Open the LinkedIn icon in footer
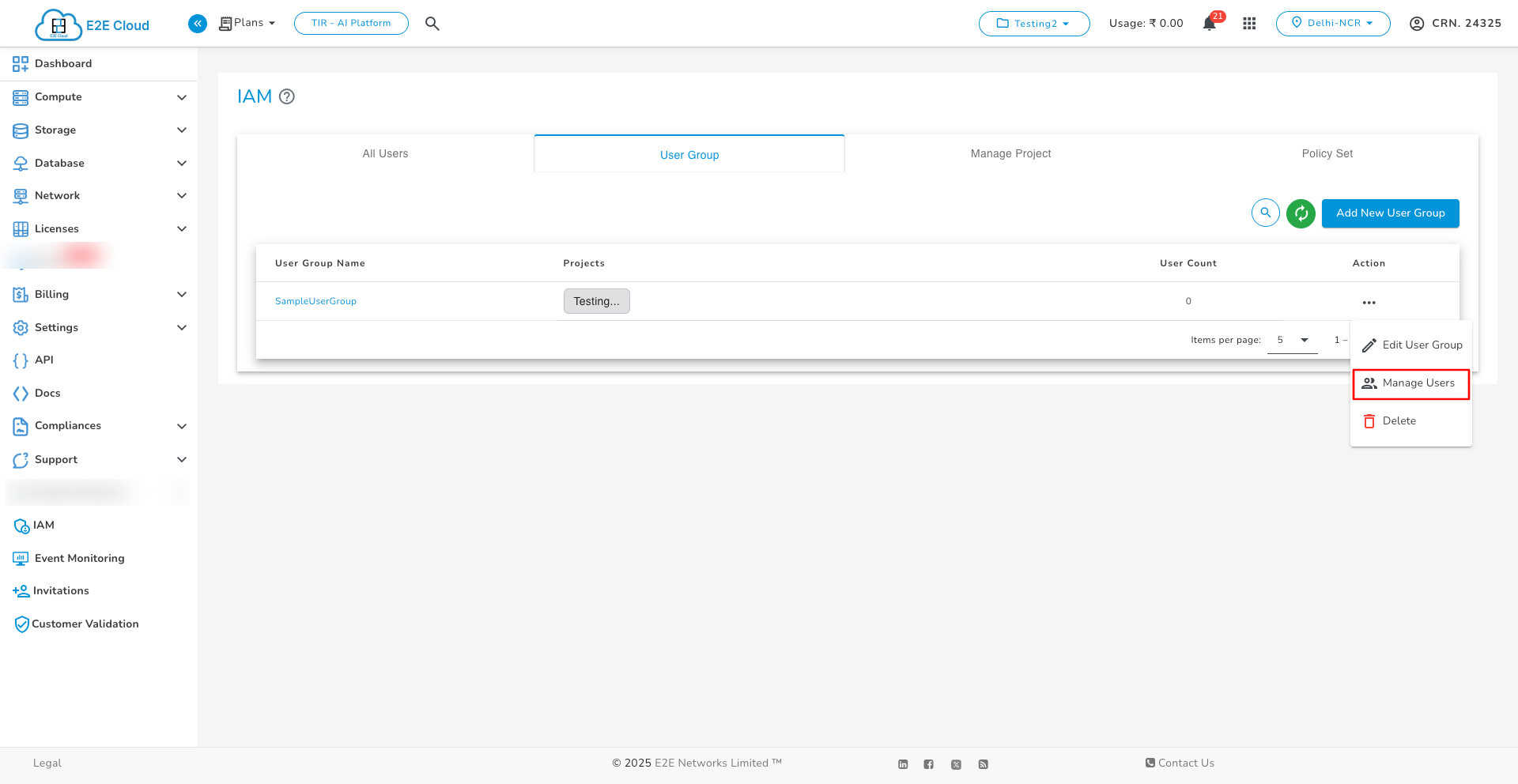 click(903, 764)
